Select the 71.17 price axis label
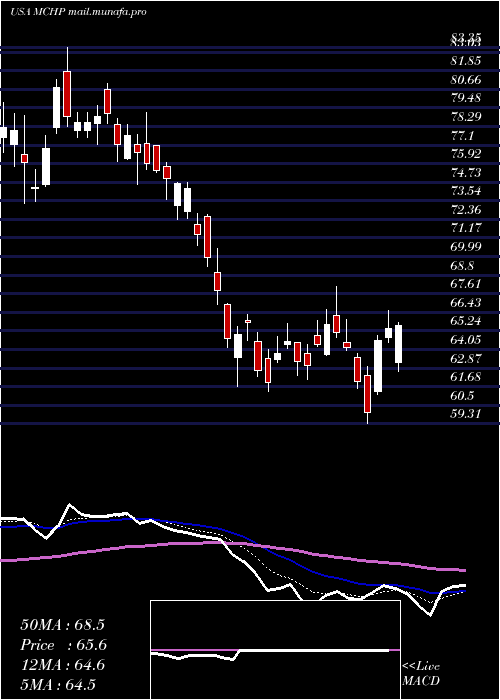 pos(465,228)
